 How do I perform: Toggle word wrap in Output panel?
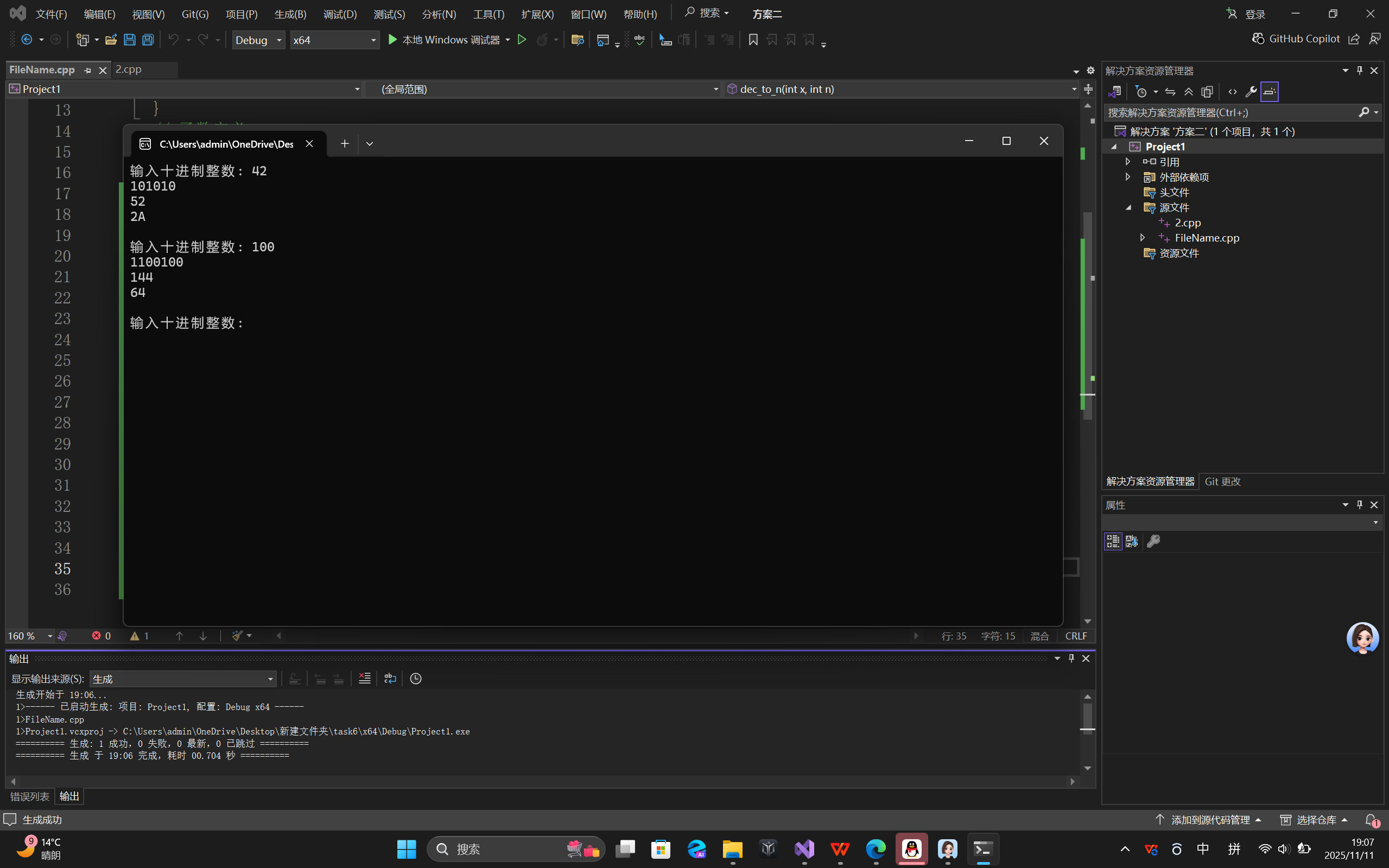pos(390,679)
